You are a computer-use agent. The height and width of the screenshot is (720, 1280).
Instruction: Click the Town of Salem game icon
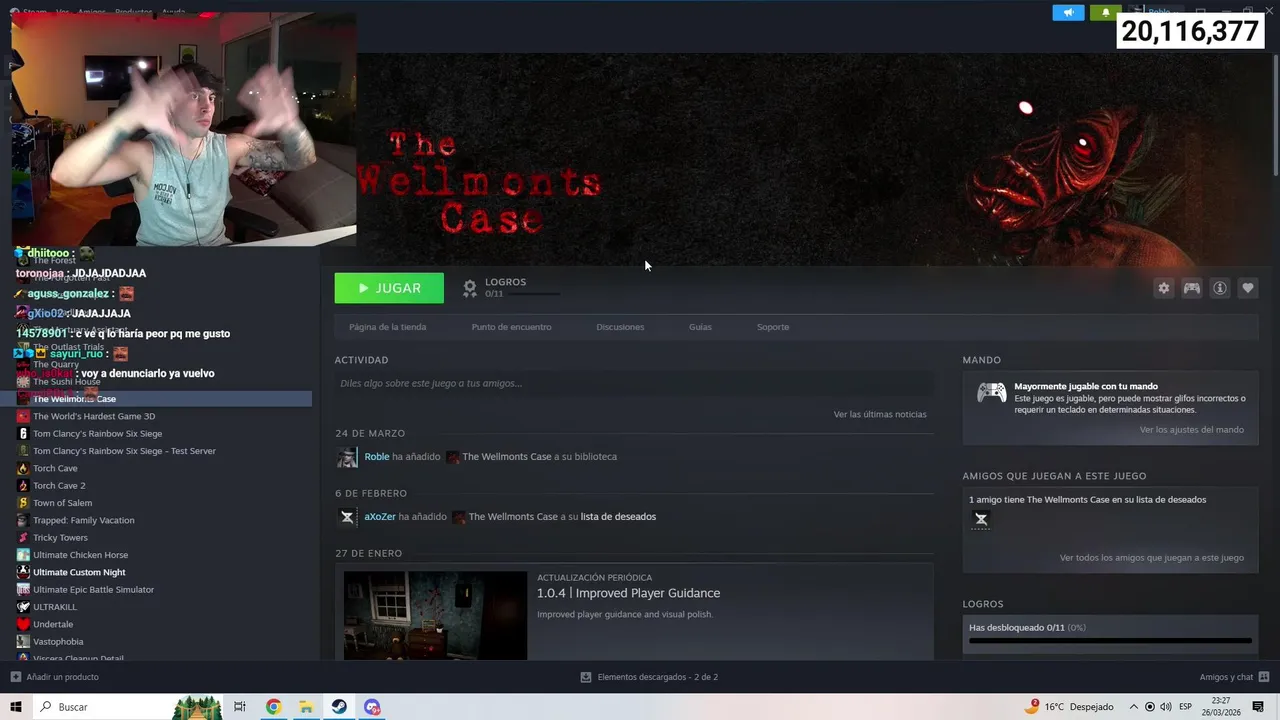point(23,503)
